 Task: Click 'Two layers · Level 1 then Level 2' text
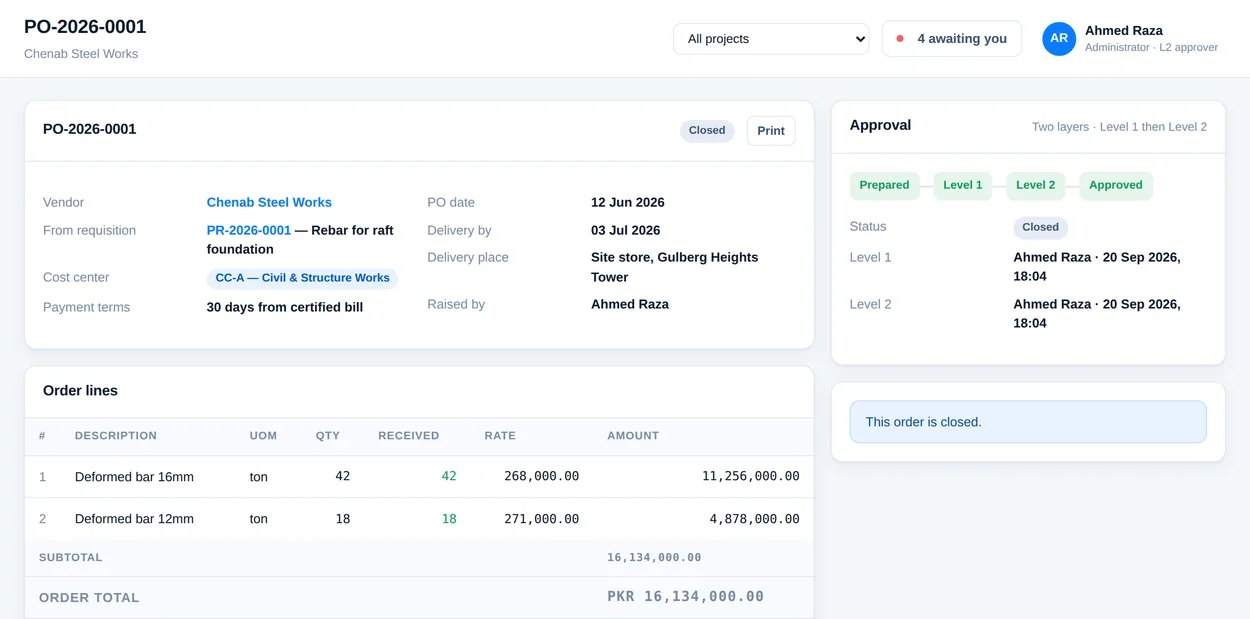1119,127
